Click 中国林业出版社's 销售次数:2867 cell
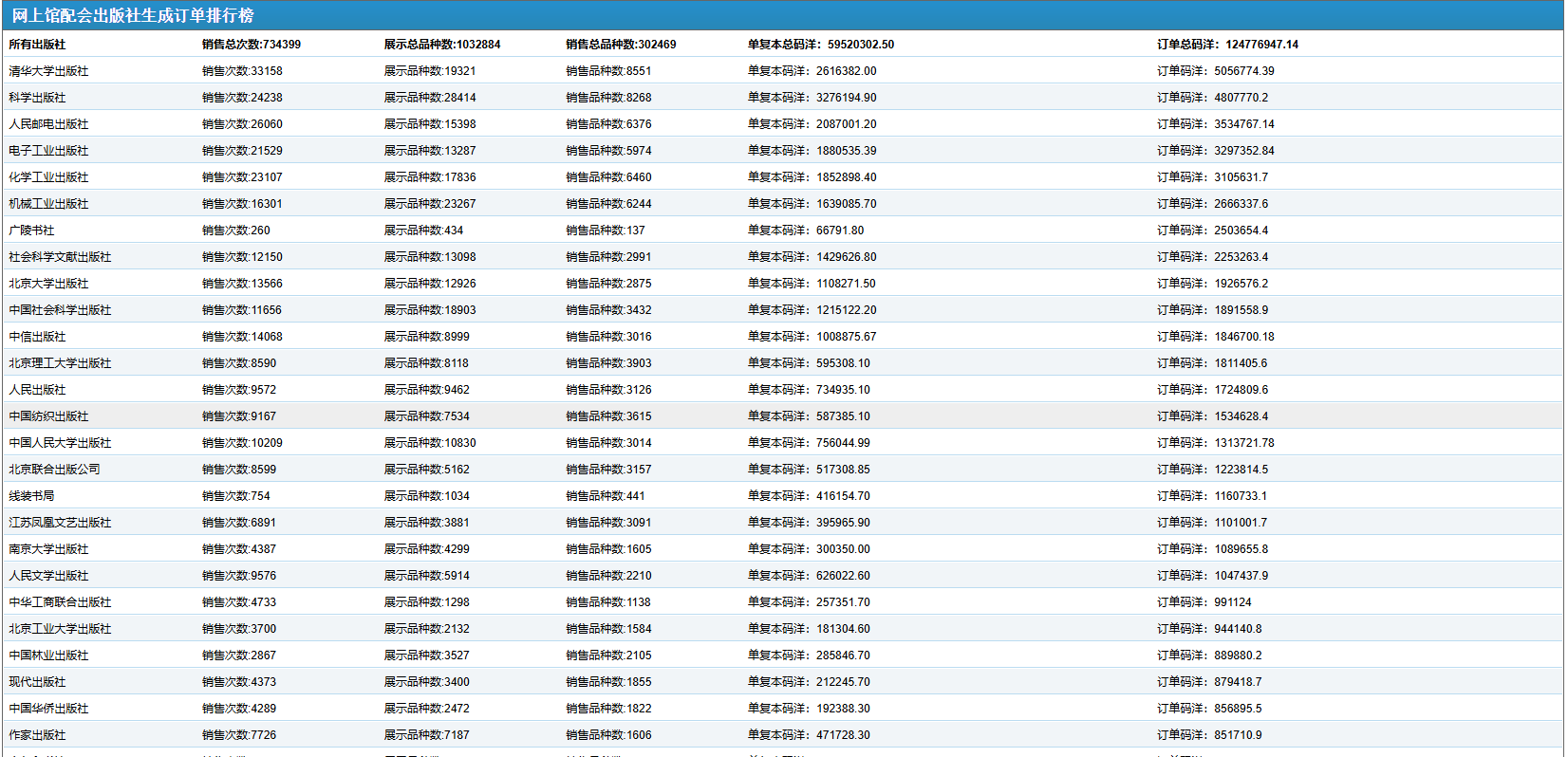 point(239,655)
